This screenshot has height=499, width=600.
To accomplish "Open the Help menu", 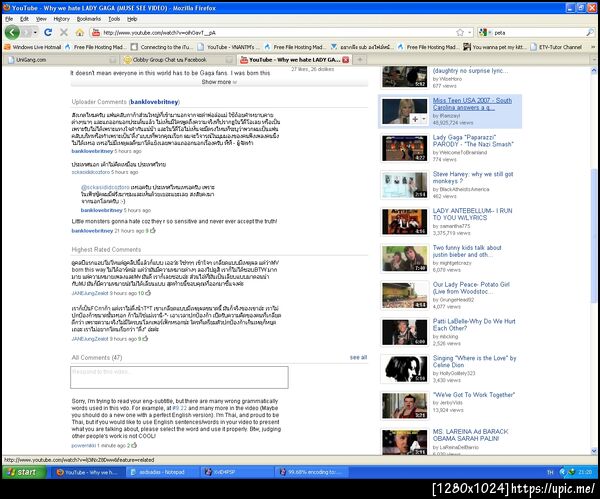I will click(x=132, y=19).
